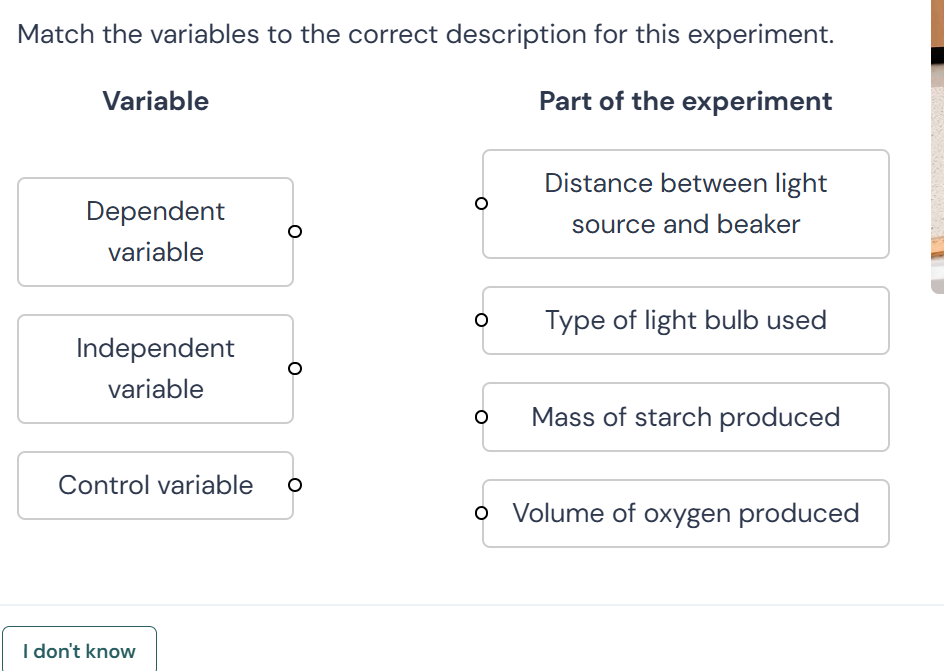
Task: Click the dot next to Volume of oxygen produced
Action: coord(483,513)
